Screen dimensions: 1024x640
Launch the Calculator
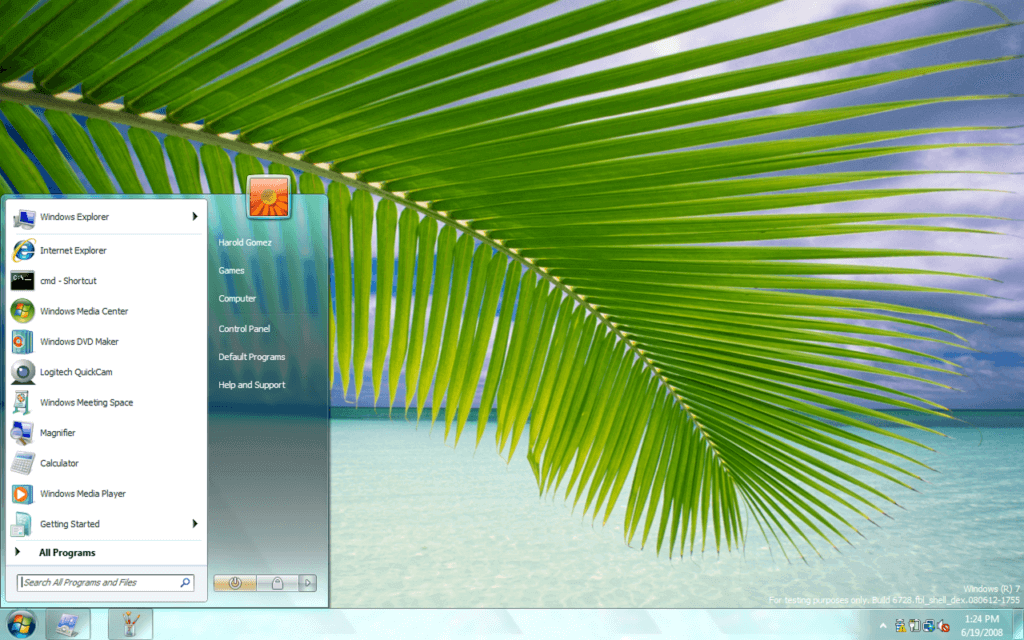coord(58,463)
